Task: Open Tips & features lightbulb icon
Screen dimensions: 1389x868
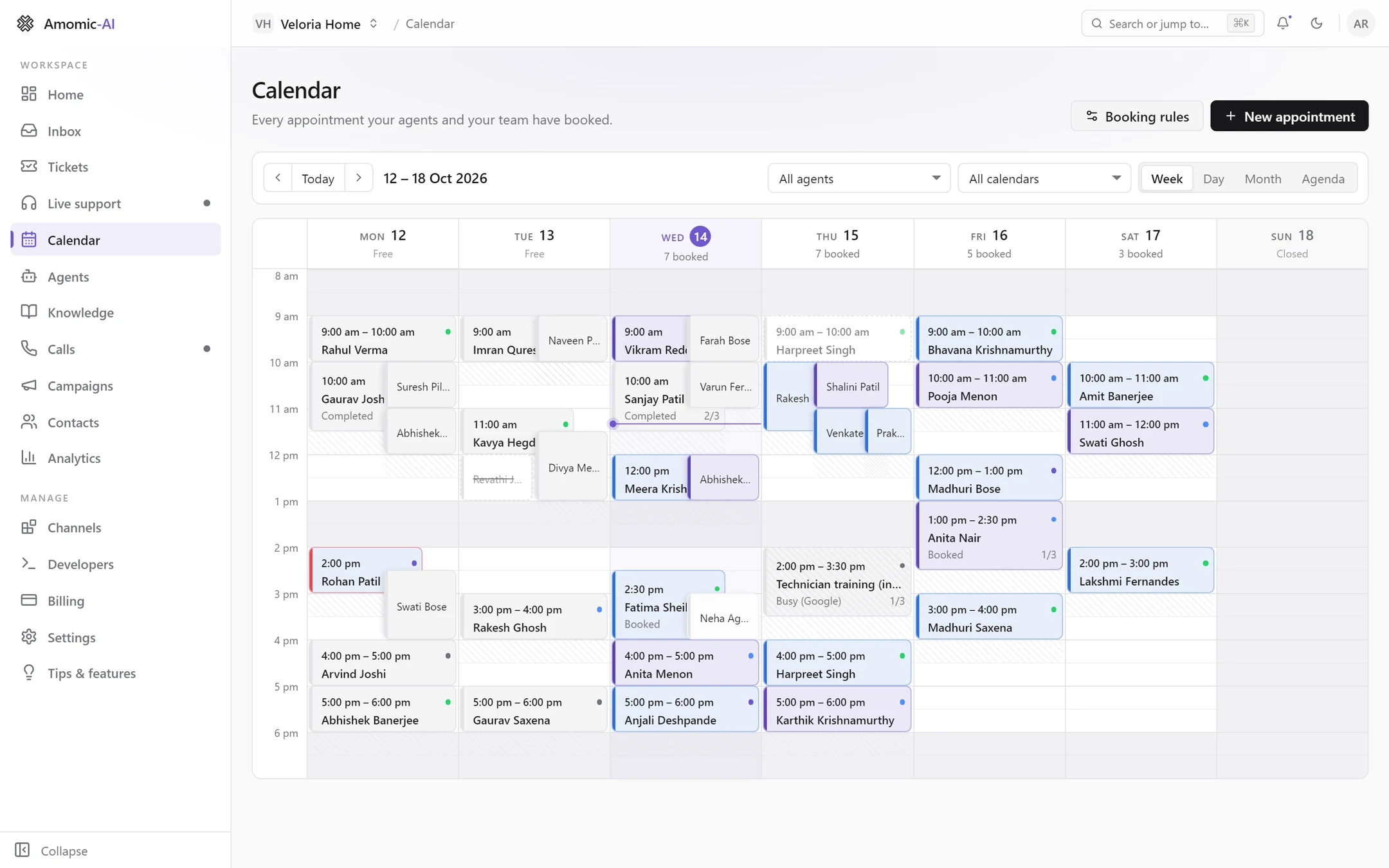Action: (29, 673)
